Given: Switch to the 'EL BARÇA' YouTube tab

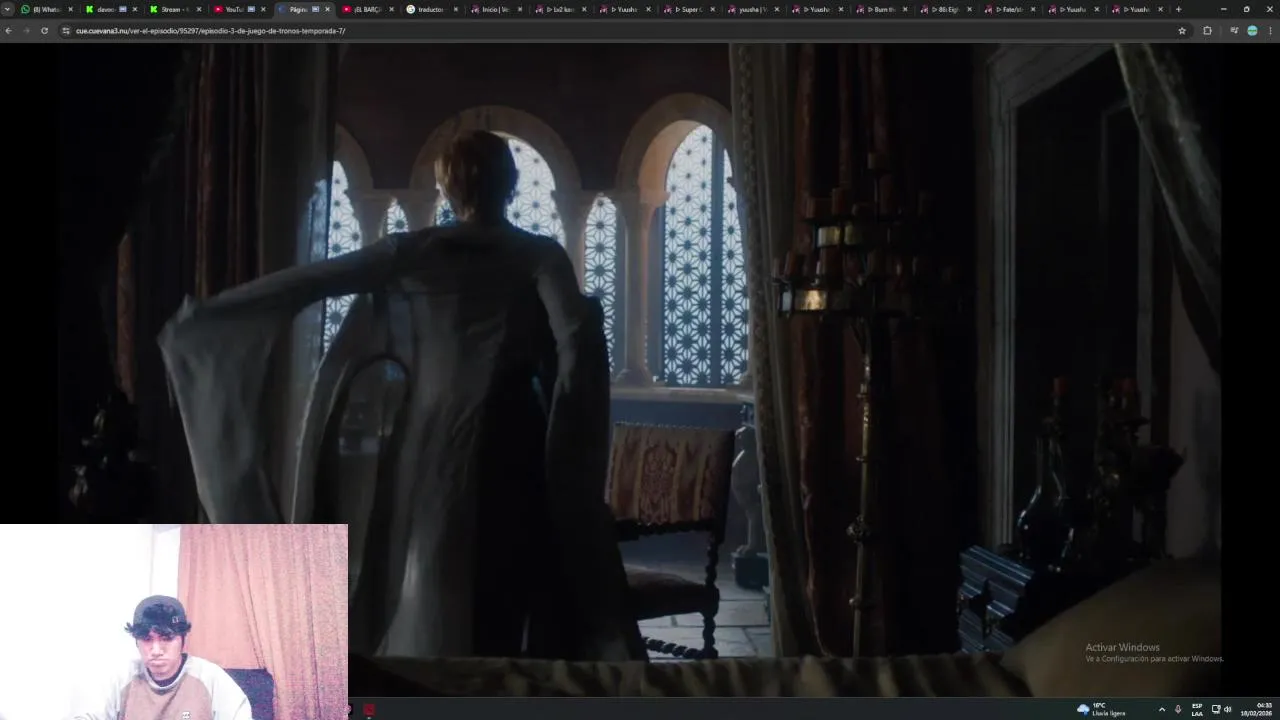Looking at the screenshot, I should tap(366, 9).
